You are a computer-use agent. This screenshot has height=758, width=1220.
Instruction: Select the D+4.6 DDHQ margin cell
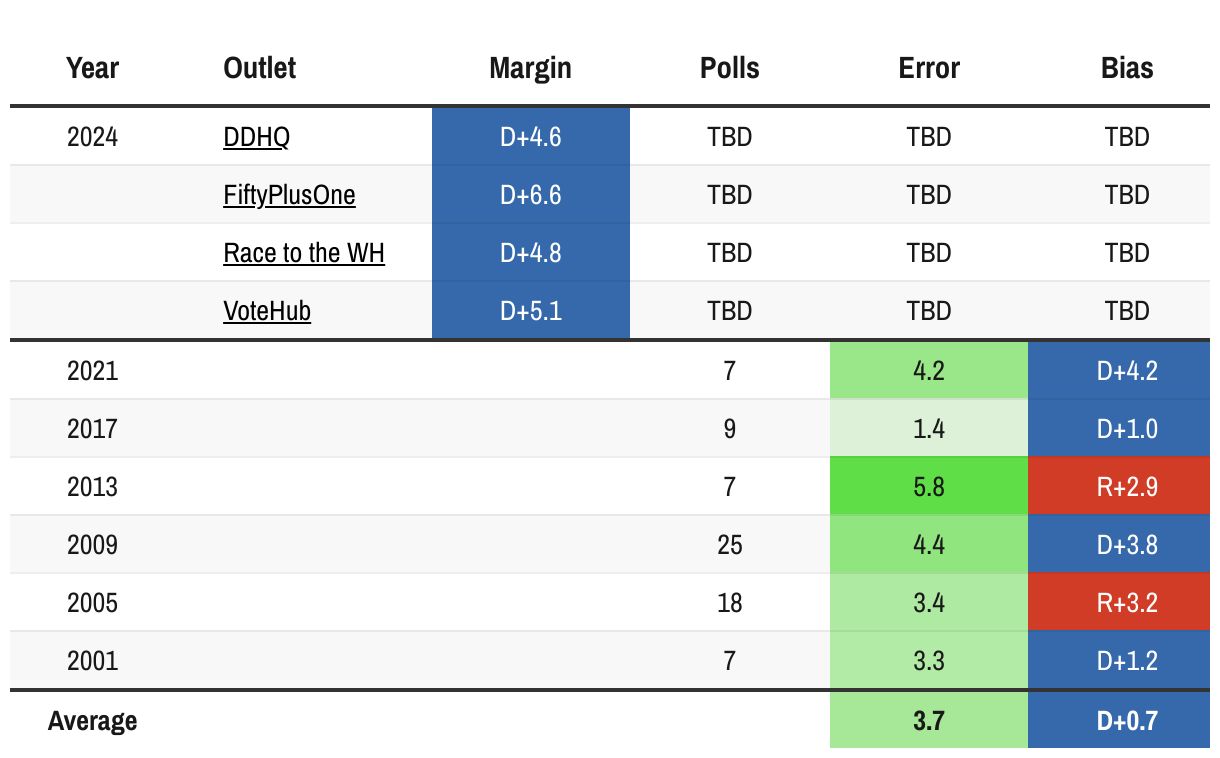pos(530,137)
